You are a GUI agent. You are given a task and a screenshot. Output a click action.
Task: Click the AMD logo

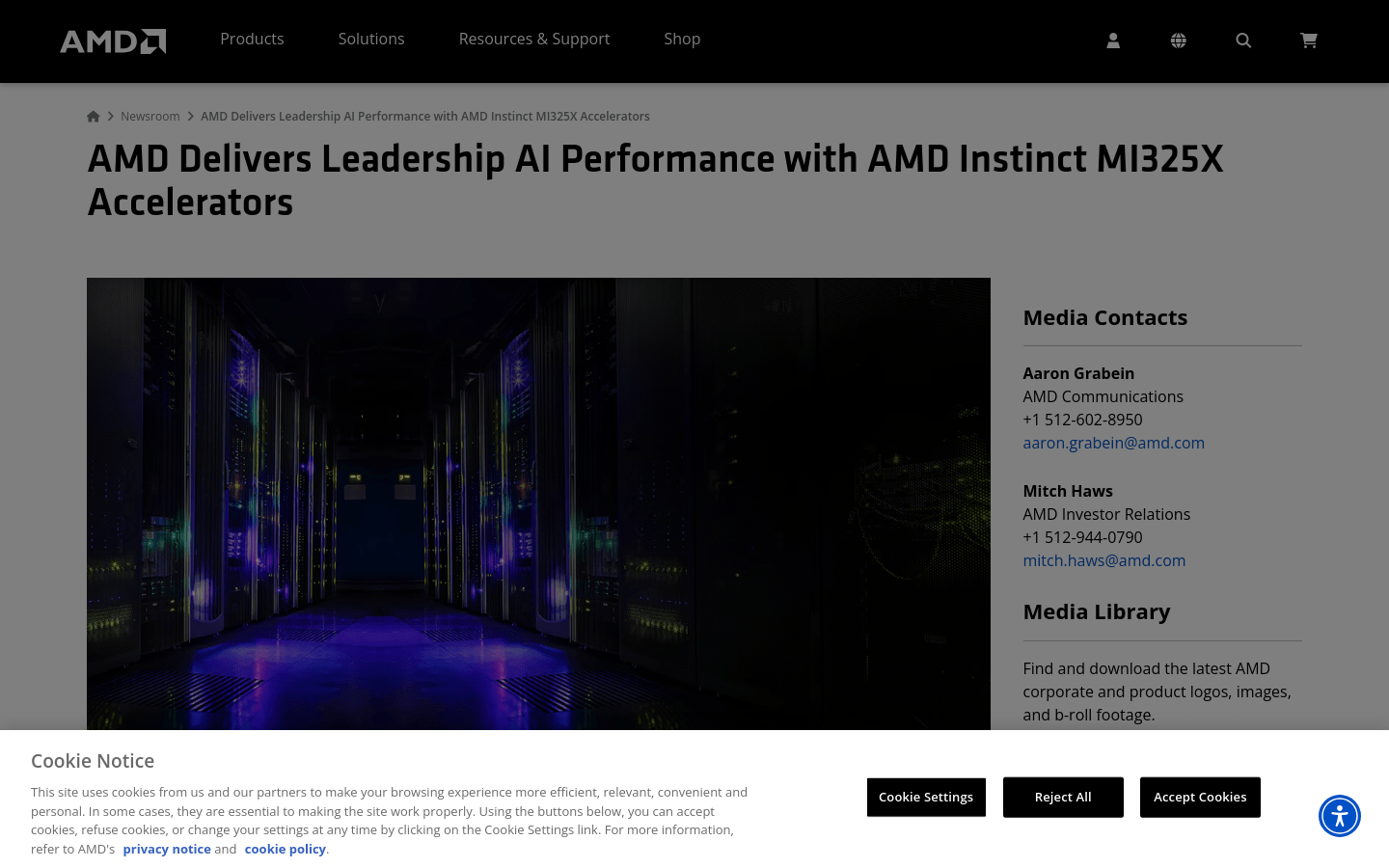(113, 41)
